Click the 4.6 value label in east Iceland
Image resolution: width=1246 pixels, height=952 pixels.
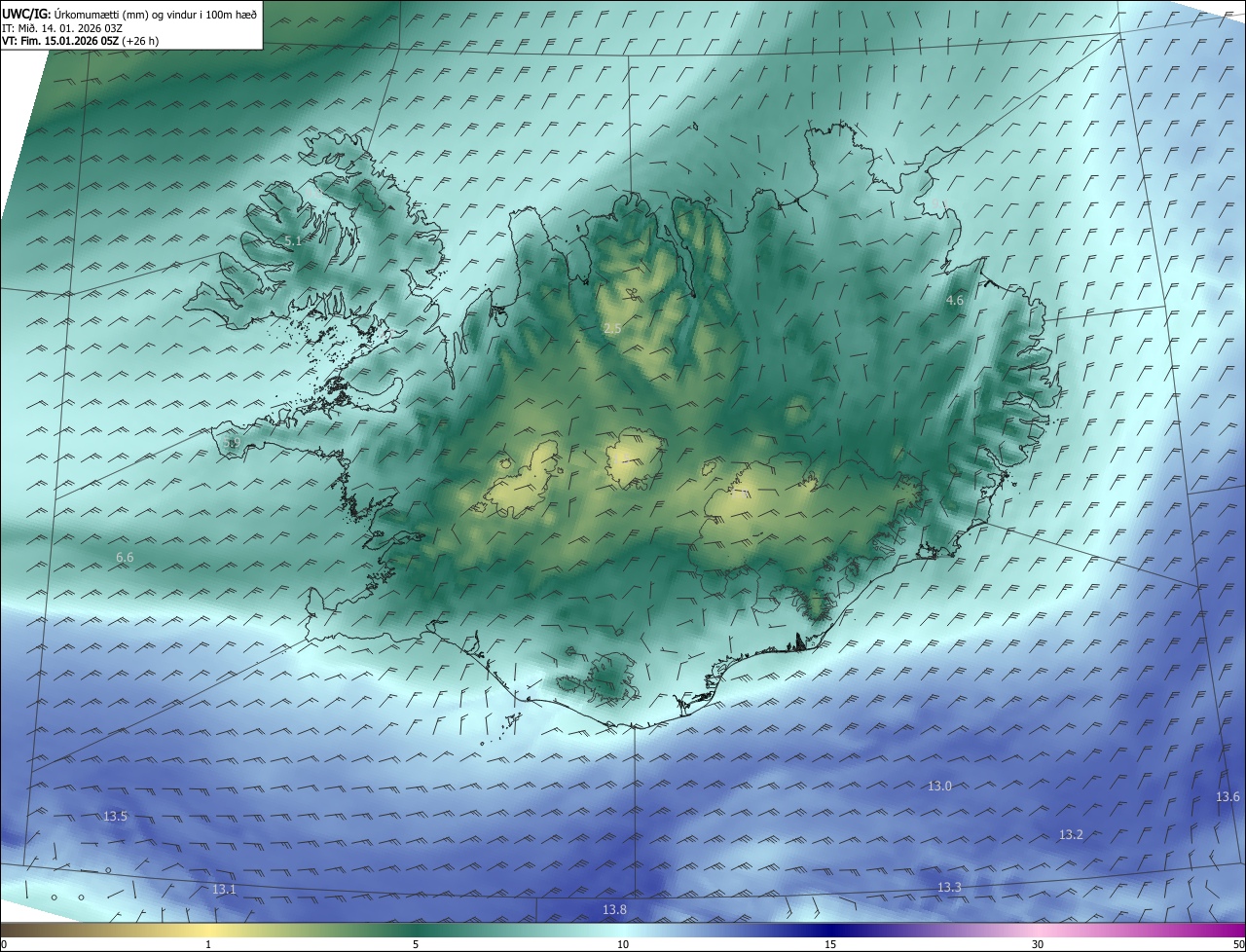click(x=955, y=301)
